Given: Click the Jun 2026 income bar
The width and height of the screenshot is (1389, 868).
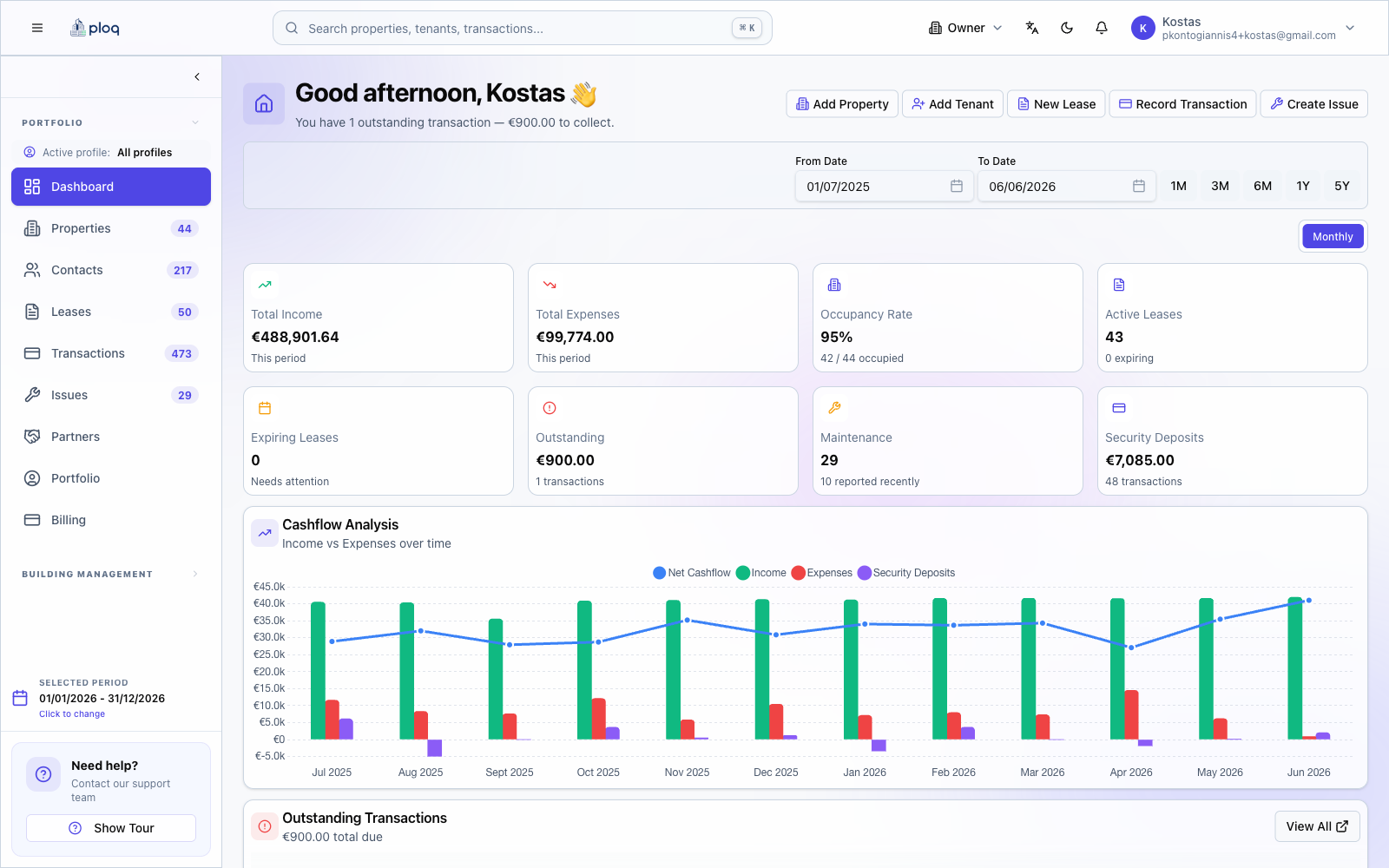Looking at the screenshot, I should click(x=1294, y=668).
